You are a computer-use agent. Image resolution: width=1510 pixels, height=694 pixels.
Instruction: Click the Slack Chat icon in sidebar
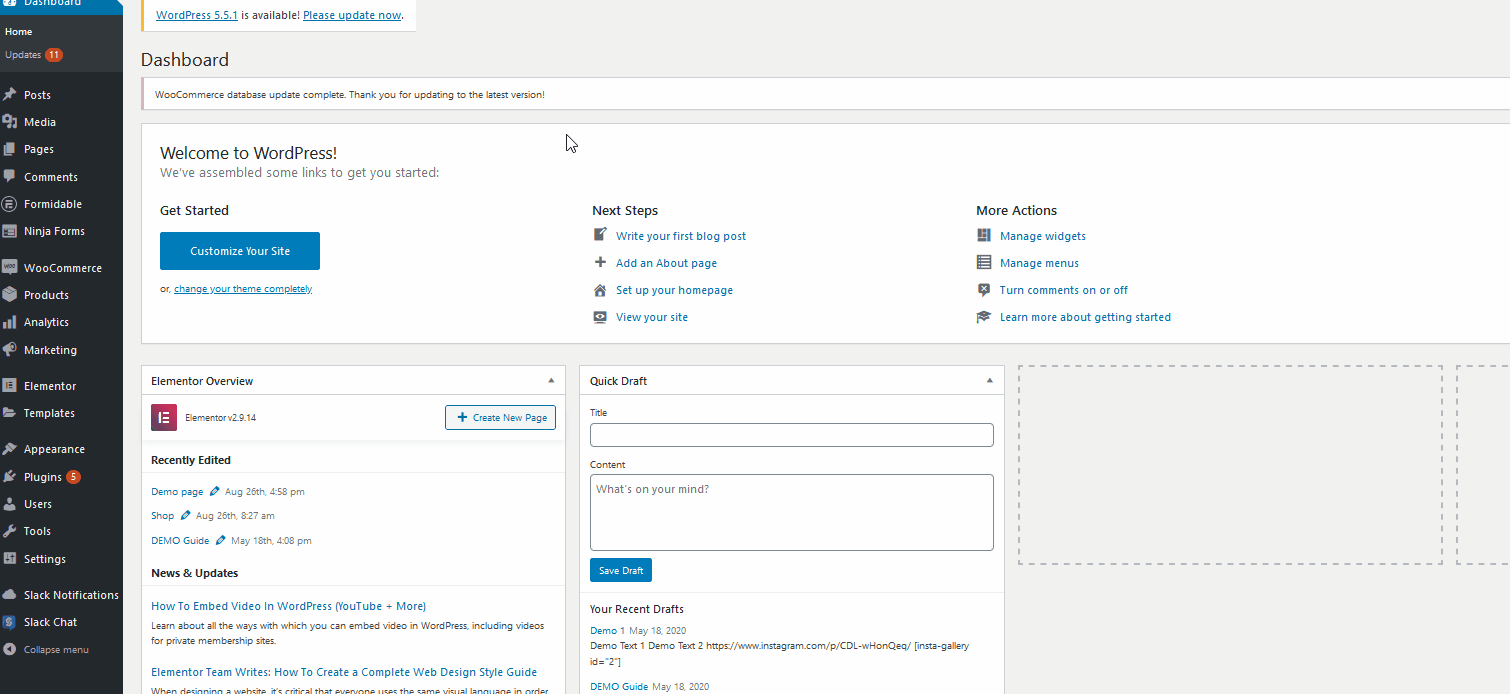[10, 622]
